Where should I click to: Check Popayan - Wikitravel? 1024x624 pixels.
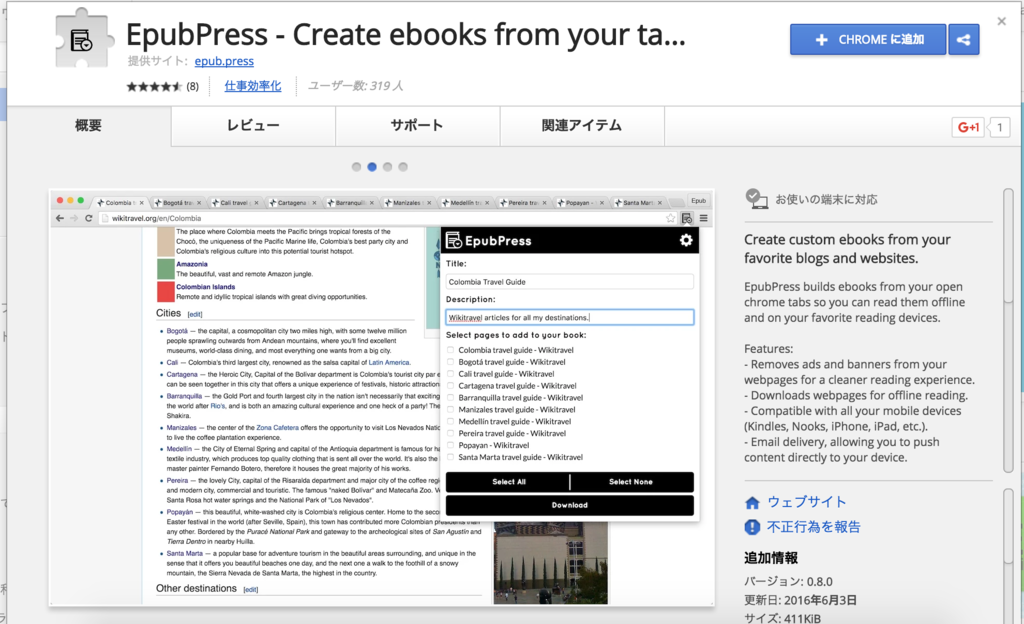(450, 445)
